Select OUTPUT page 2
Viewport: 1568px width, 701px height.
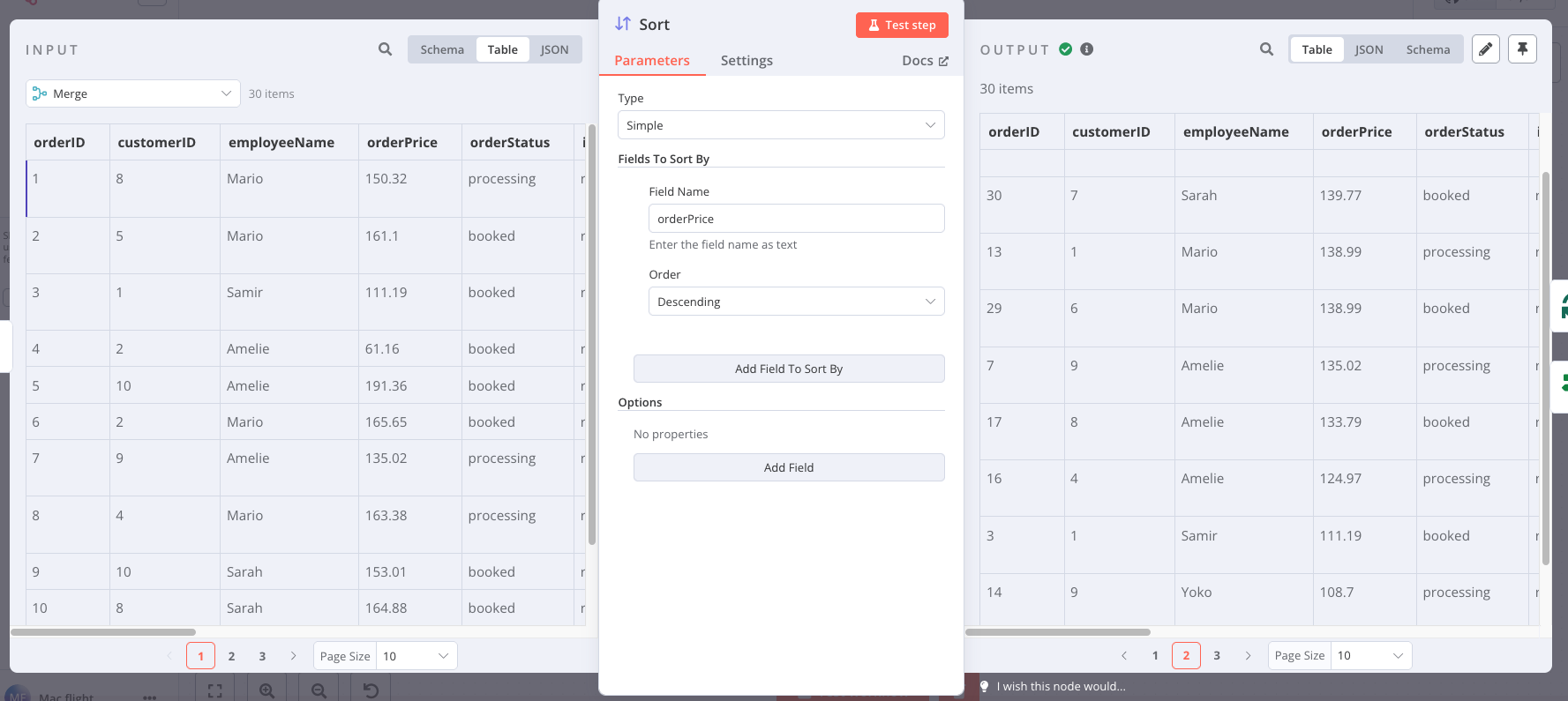(x=1186, y=656)
